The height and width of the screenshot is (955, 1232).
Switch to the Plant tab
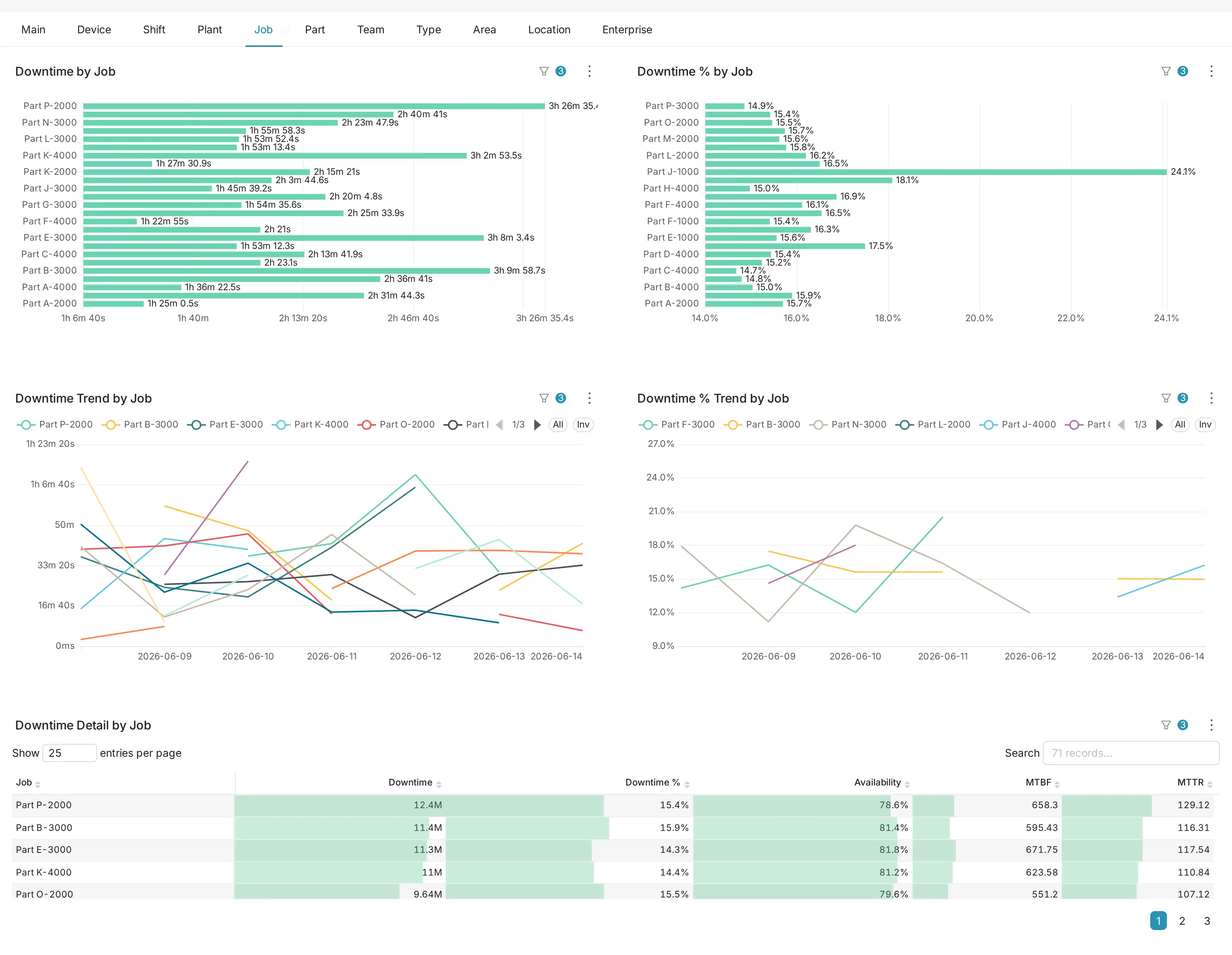click(x=210, y=30)
